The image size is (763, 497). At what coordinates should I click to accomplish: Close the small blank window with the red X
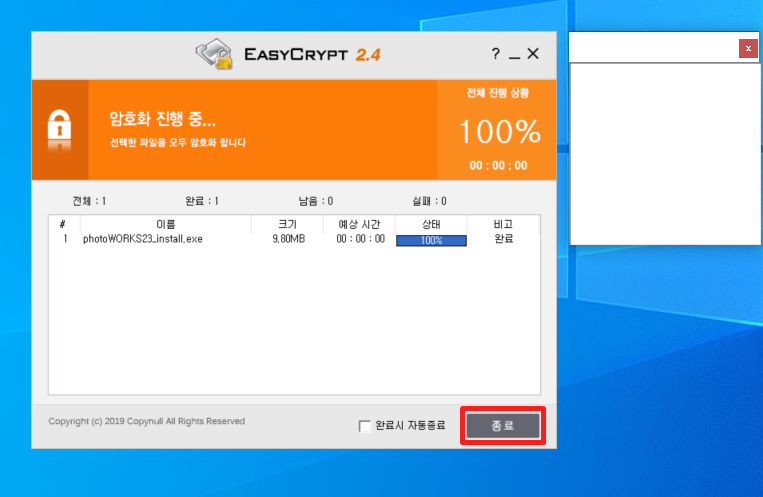pyautogui.click(x=748, y=49)
